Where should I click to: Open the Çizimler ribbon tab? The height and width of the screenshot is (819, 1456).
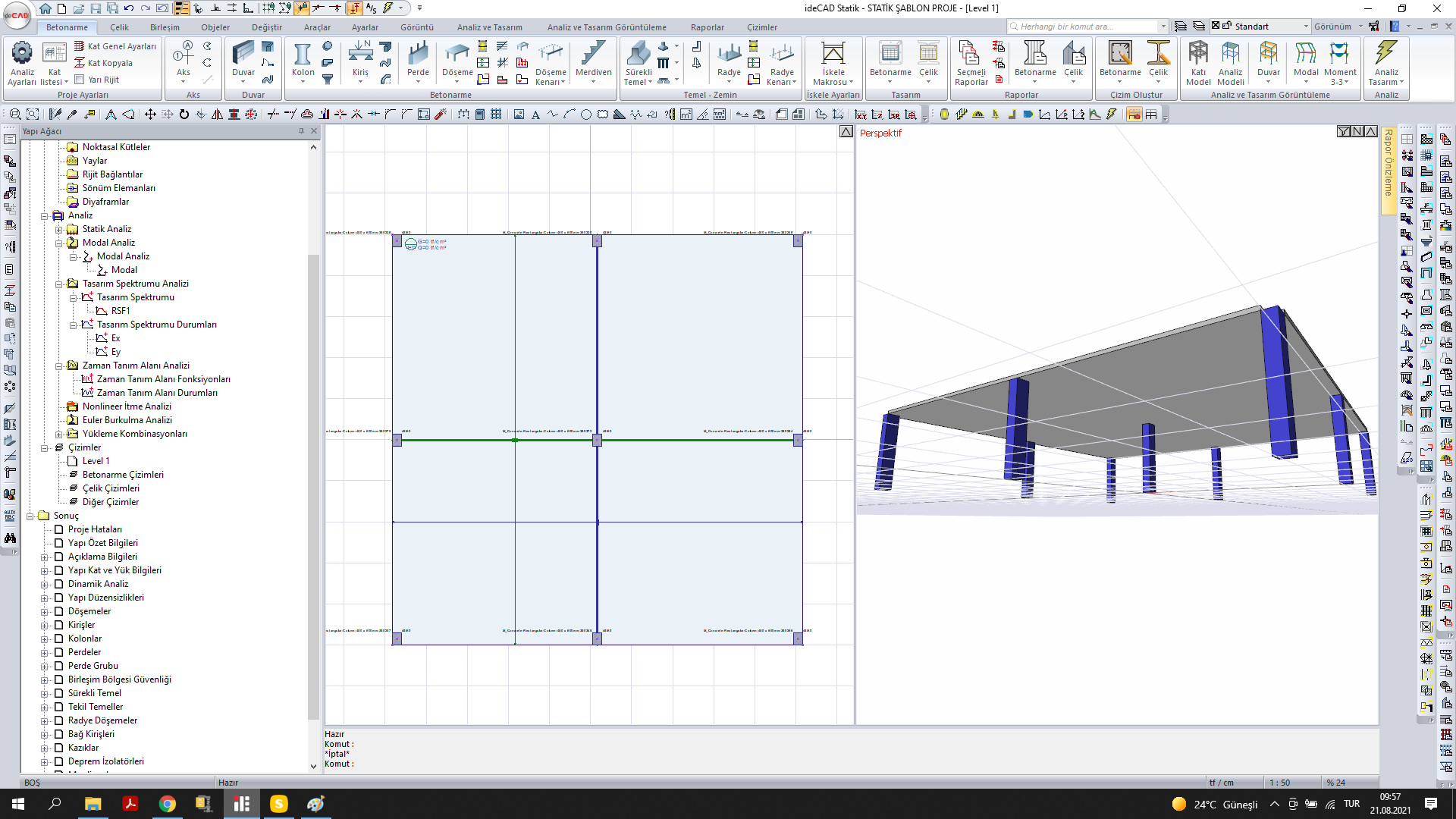click(x=761, y=27)
